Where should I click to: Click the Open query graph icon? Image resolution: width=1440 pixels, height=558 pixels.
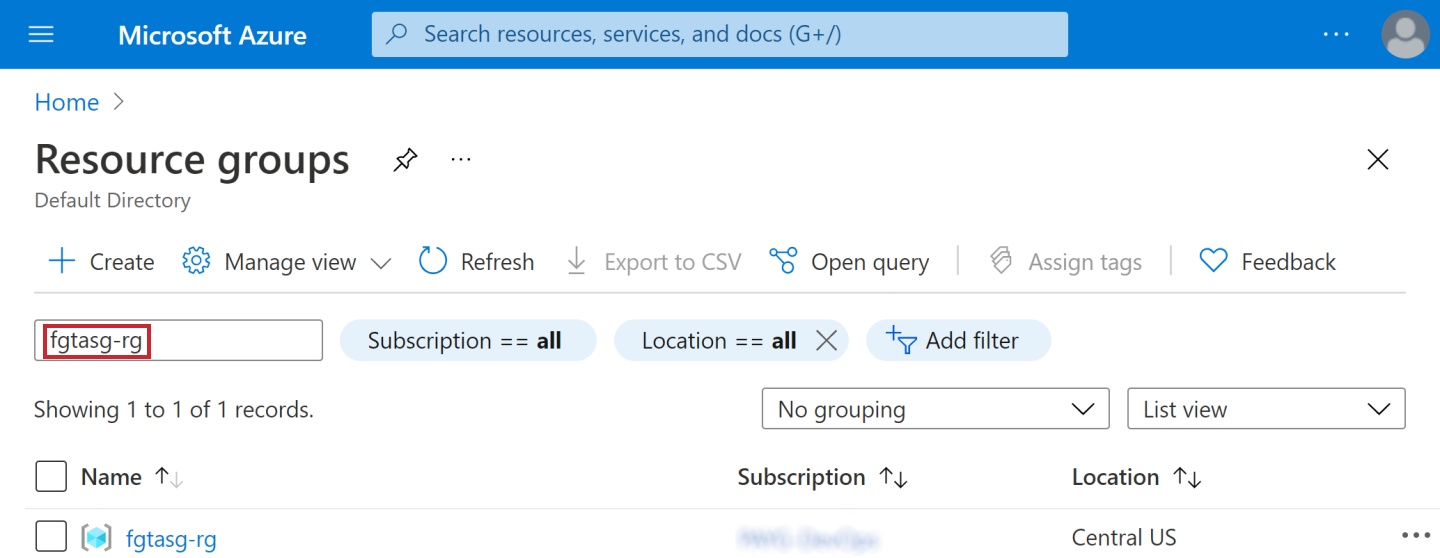(x=783, y=262)
